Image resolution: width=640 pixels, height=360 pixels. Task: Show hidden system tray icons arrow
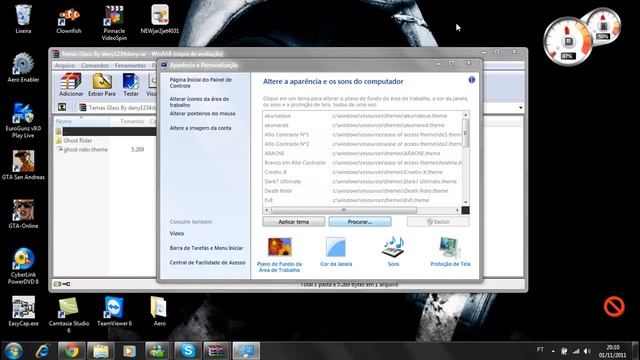point(553,351)
